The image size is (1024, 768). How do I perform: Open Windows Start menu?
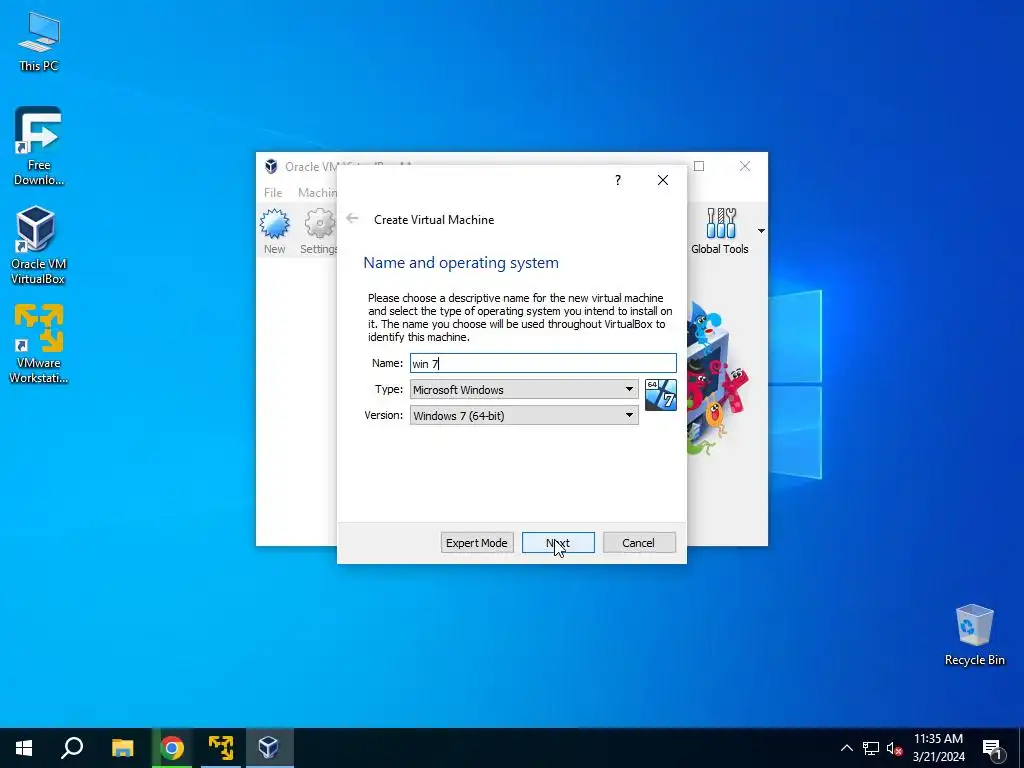point(24,748)
